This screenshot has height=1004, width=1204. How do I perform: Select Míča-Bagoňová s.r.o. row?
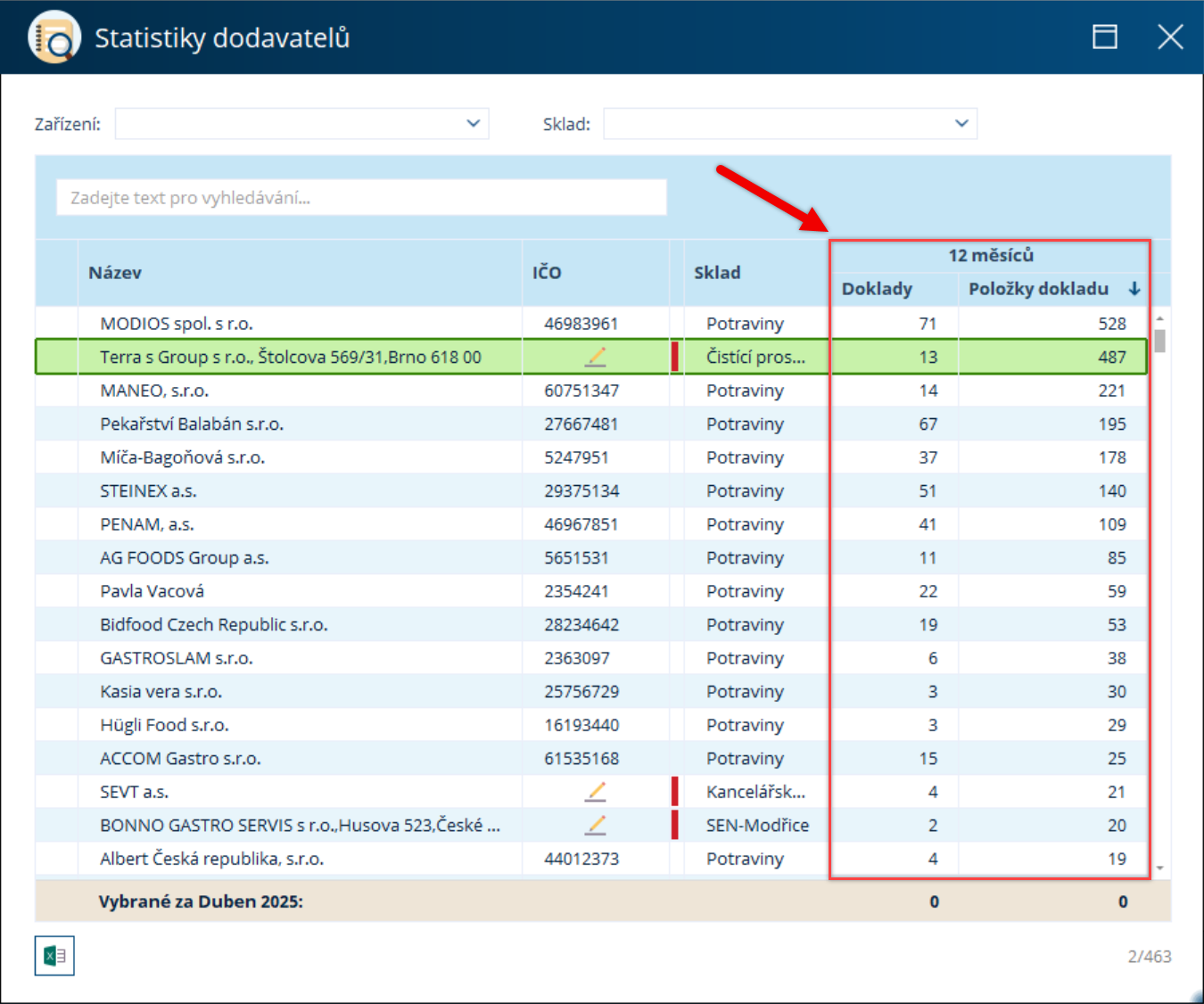pos(591,457)
